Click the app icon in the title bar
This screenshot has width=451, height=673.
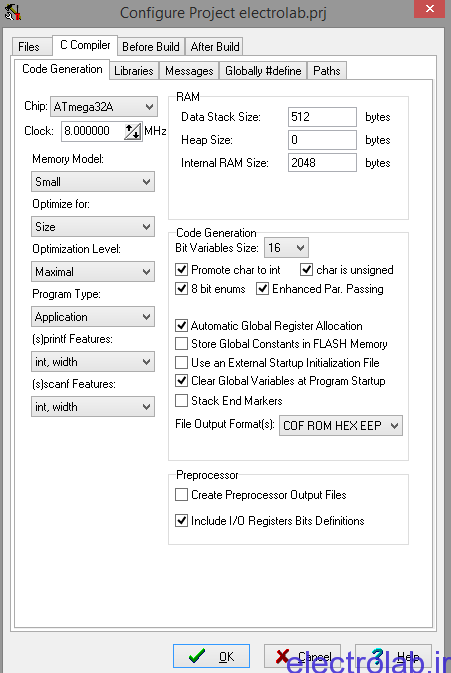point(13,11)
